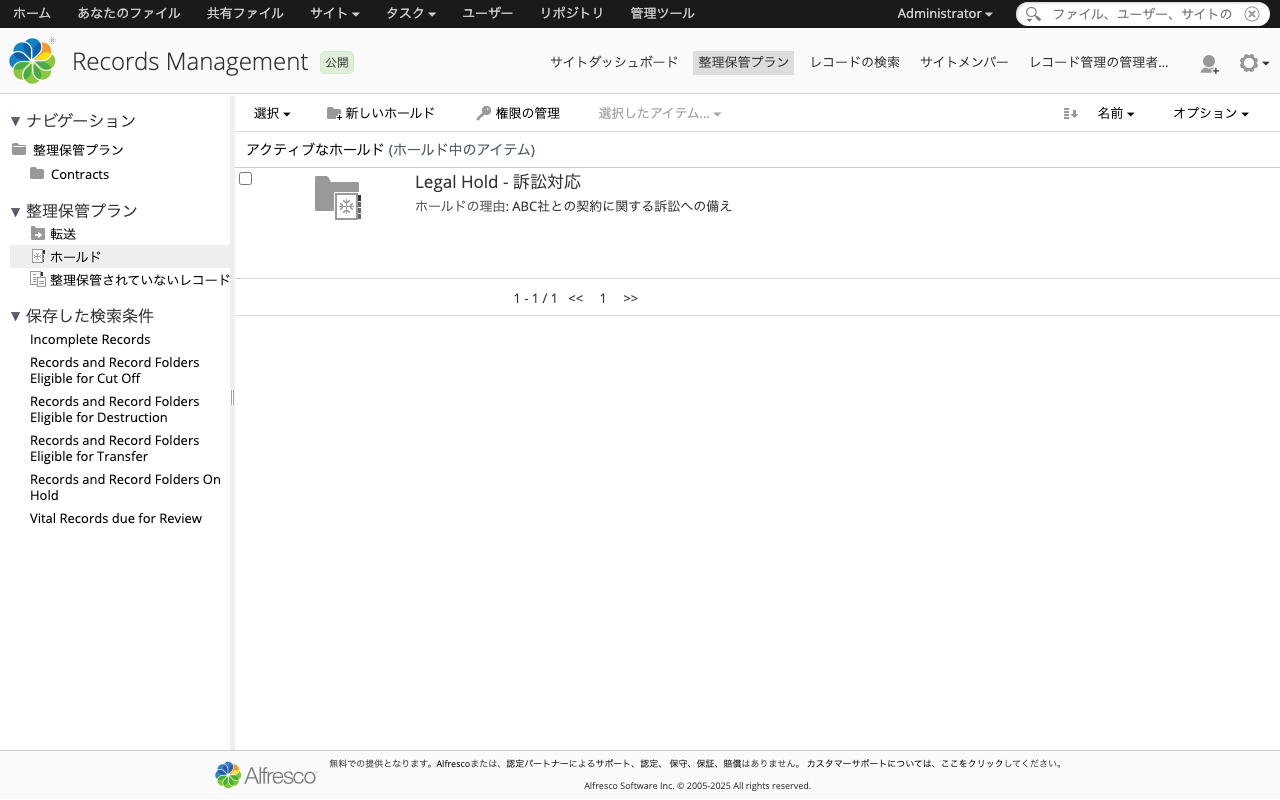Switch to サイトメンバー tab
Screen dimensions: 1280x800
964,63
